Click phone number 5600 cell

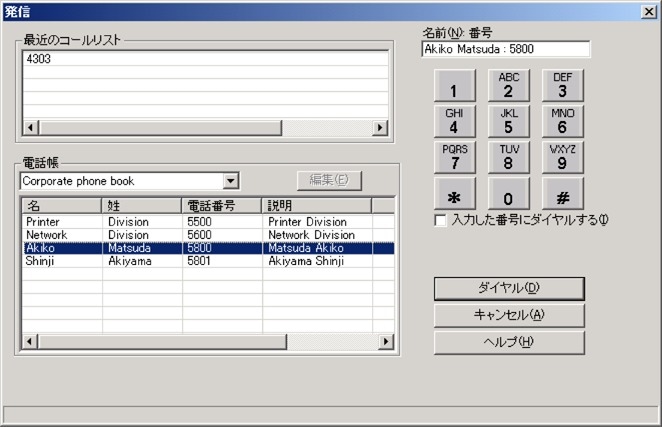pyautogui.click(x=199, y=235)
